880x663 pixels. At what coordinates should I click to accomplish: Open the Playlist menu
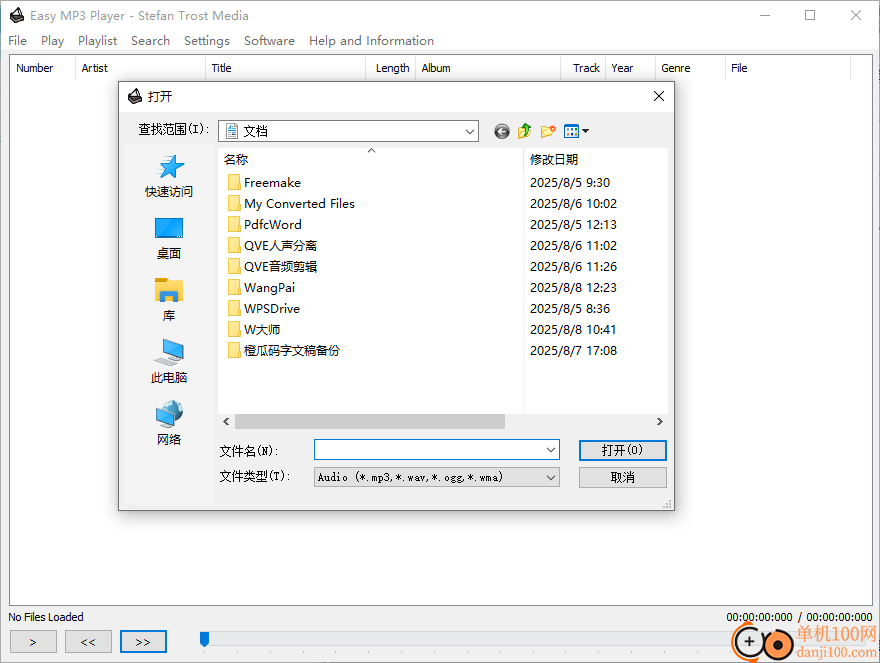tap(98, 41)
